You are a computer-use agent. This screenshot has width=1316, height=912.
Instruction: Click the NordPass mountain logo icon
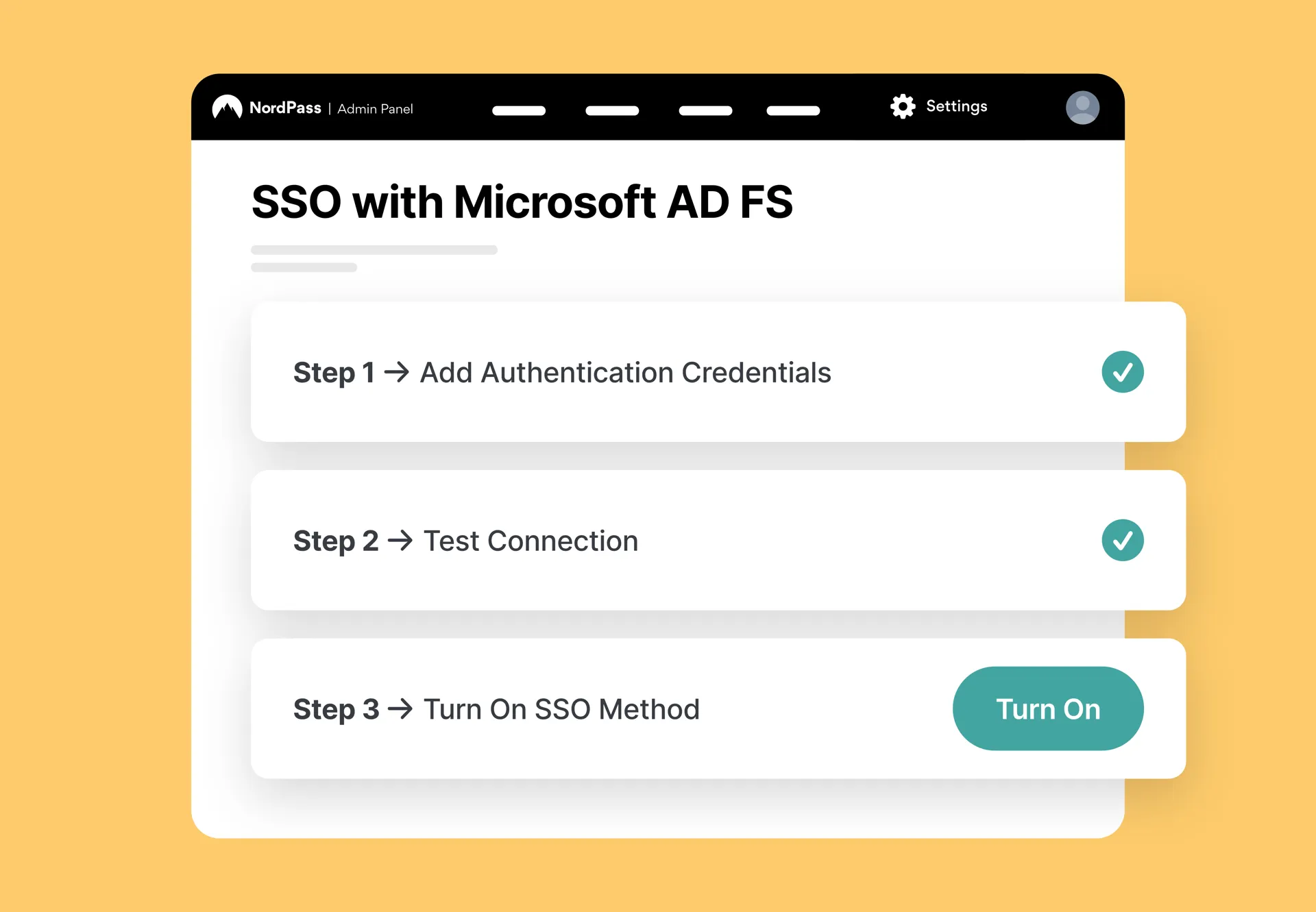[x=227, y=108]
